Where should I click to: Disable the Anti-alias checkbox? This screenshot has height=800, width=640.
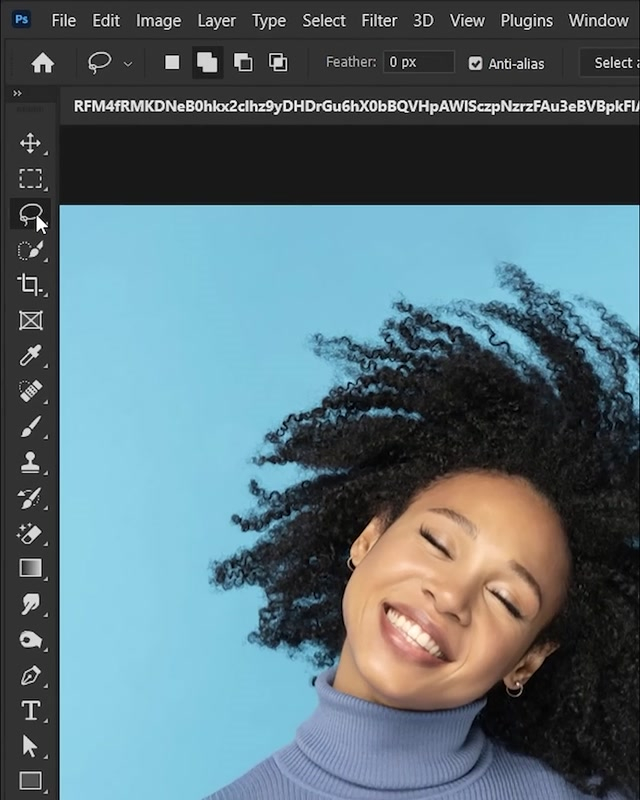pyautogui.click(x=475, y=63)
